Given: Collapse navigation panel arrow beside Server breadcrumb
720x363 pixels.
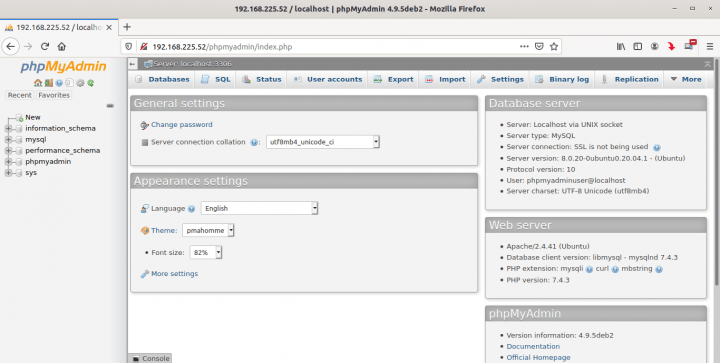Looking at the screenshot, I should point(133,64).
